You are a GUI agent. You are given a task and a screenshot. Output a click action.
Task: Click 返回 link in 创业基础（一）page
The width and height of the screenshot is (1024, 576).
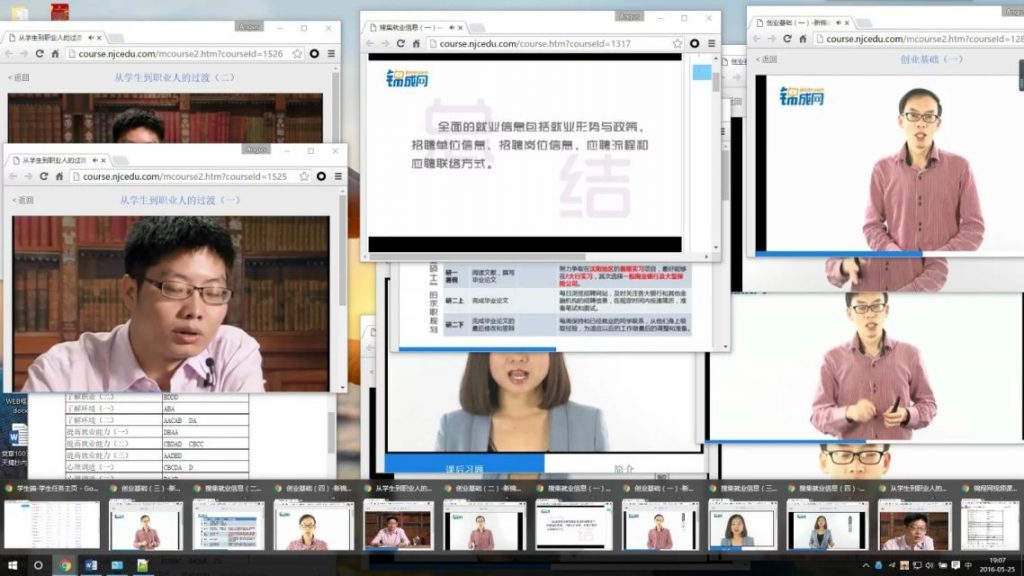pos(767,60)
